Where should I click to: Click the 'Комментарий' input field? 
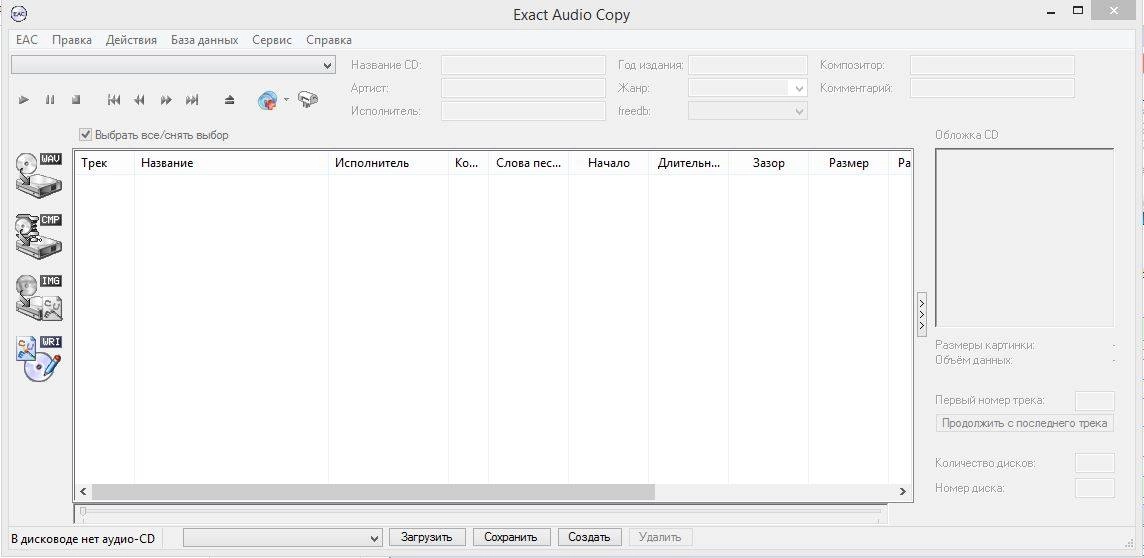pos(992,88)
